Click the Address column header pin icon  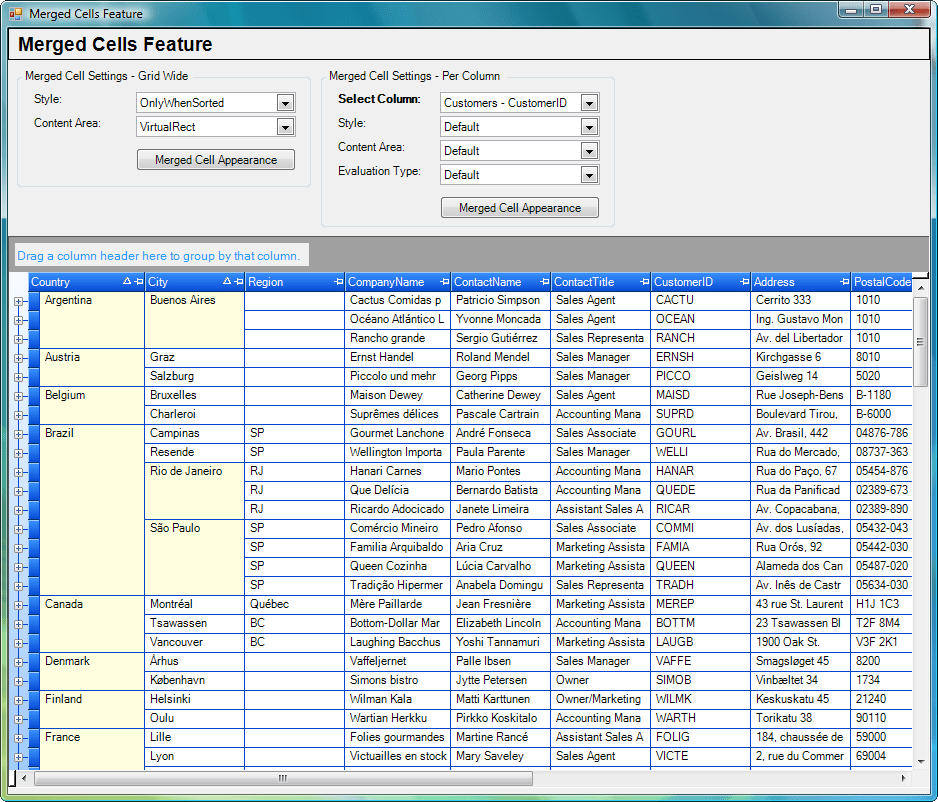pyautogui.click(x=843, y=283)
